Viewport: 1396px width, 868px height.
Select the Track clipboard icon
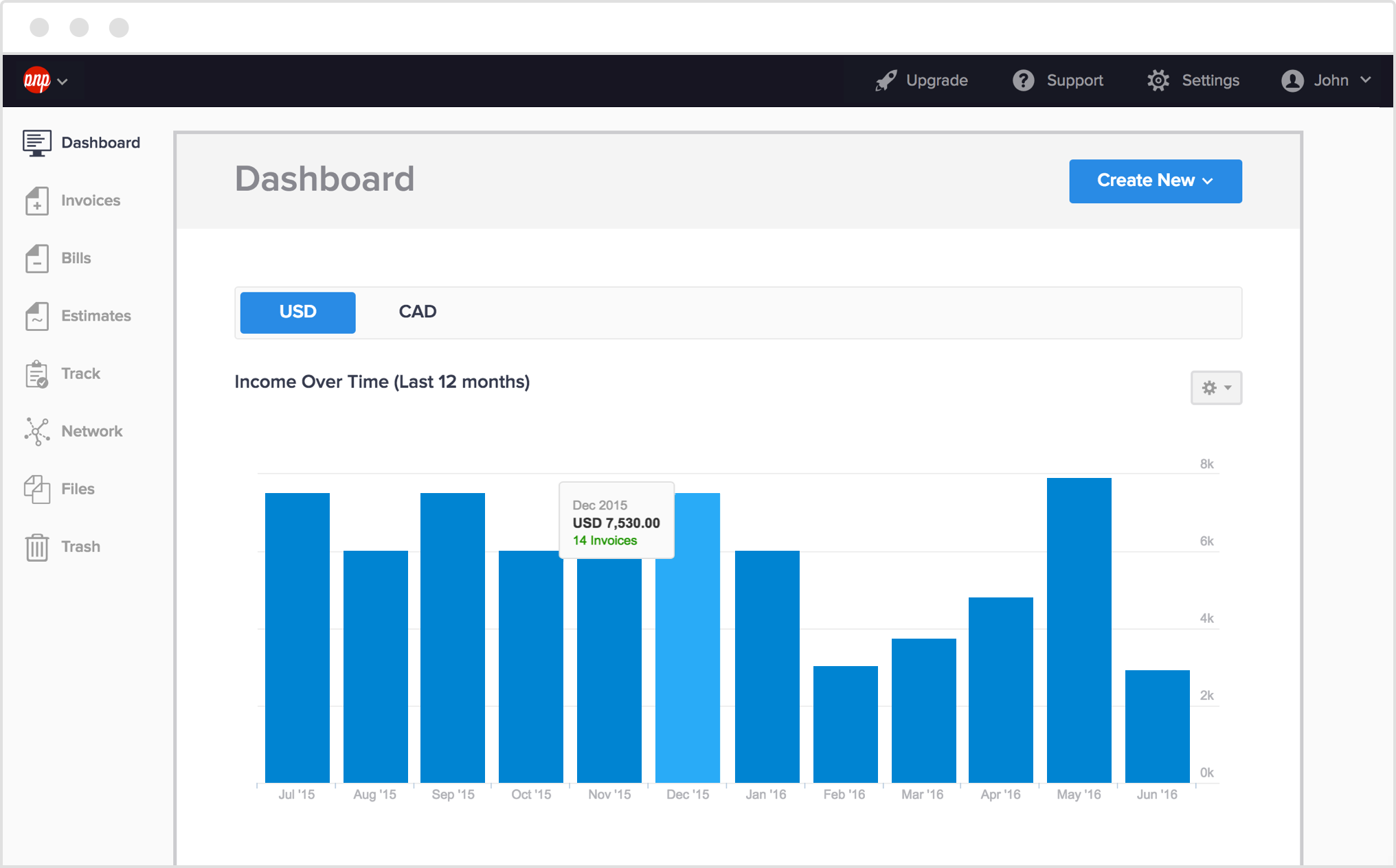pos(37,374)
